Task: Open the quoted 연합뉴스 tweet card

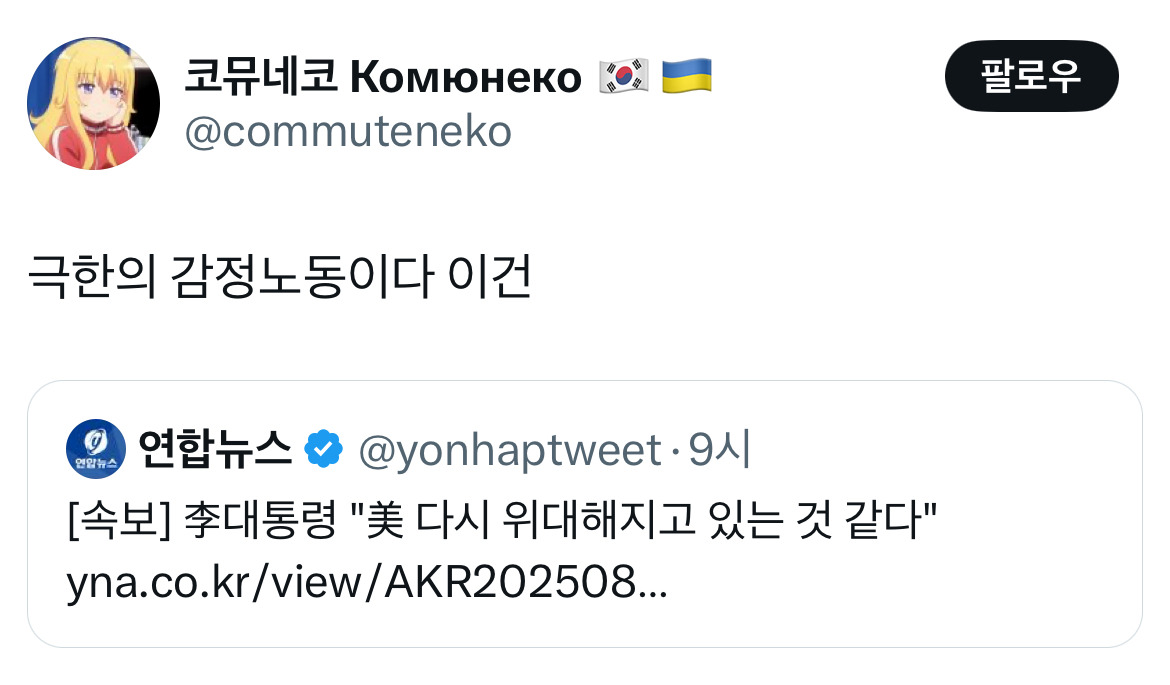Action: [x=585, y=514]
